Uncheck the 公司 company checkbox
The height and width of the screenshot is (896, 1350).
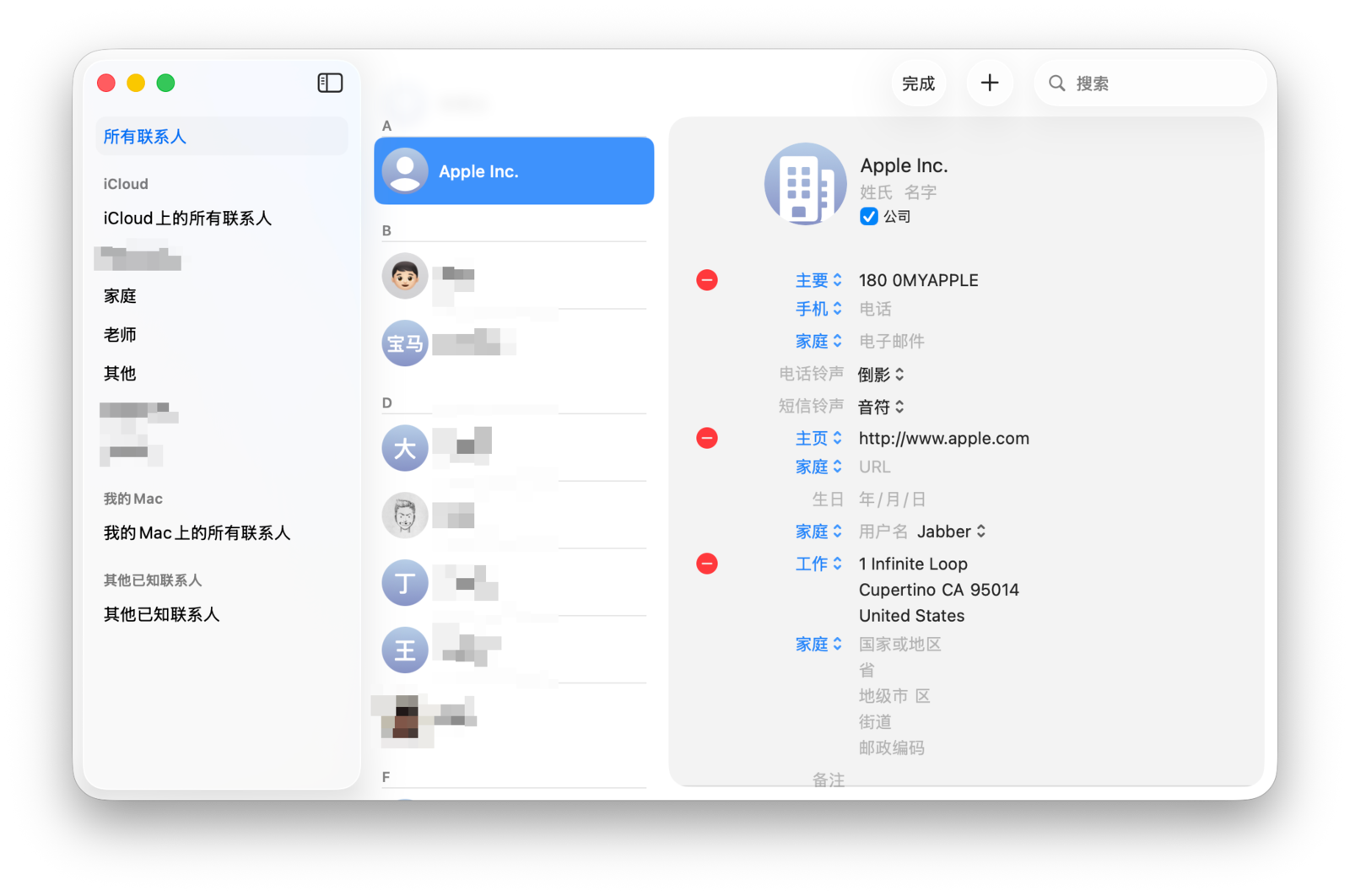click(x=869, y=217)
